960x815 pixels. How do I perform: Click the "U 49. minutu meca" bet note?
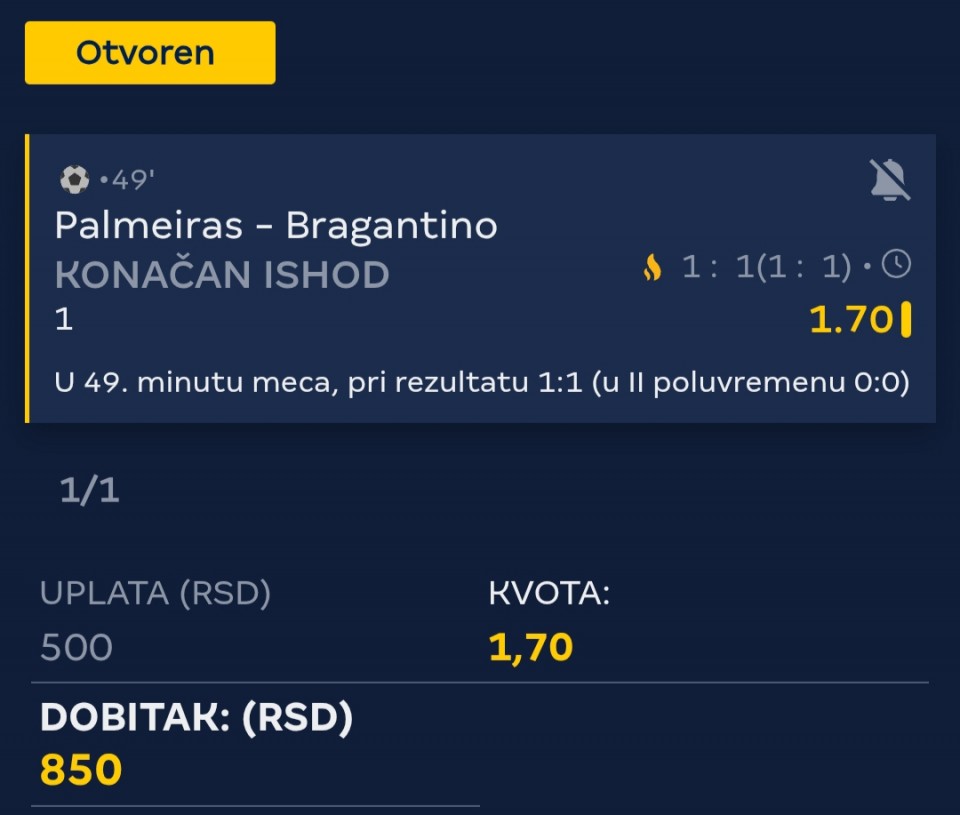(482, 384)
